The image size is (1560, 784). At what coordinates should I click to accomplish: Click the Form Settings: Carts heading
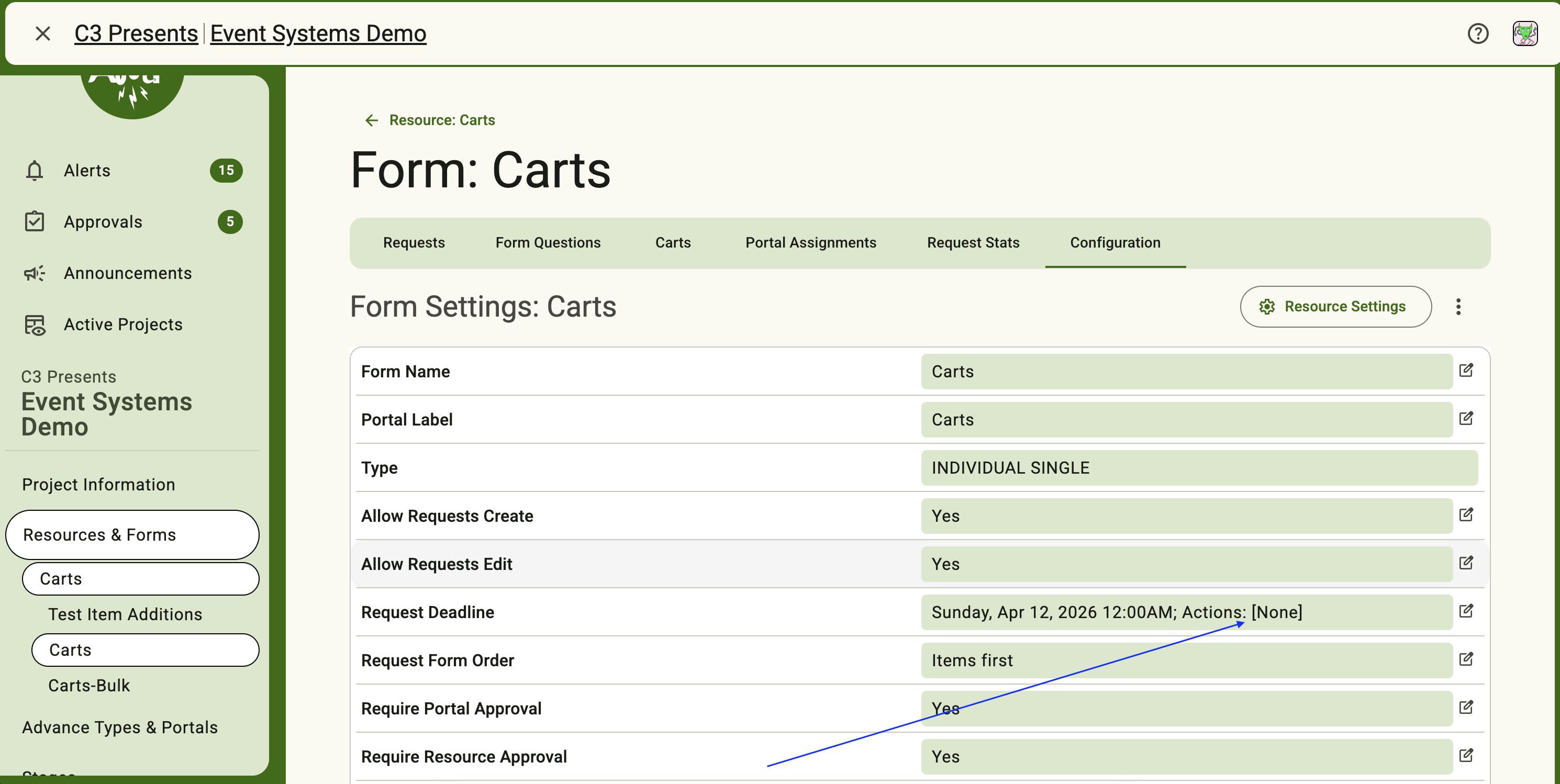(483, 307)
